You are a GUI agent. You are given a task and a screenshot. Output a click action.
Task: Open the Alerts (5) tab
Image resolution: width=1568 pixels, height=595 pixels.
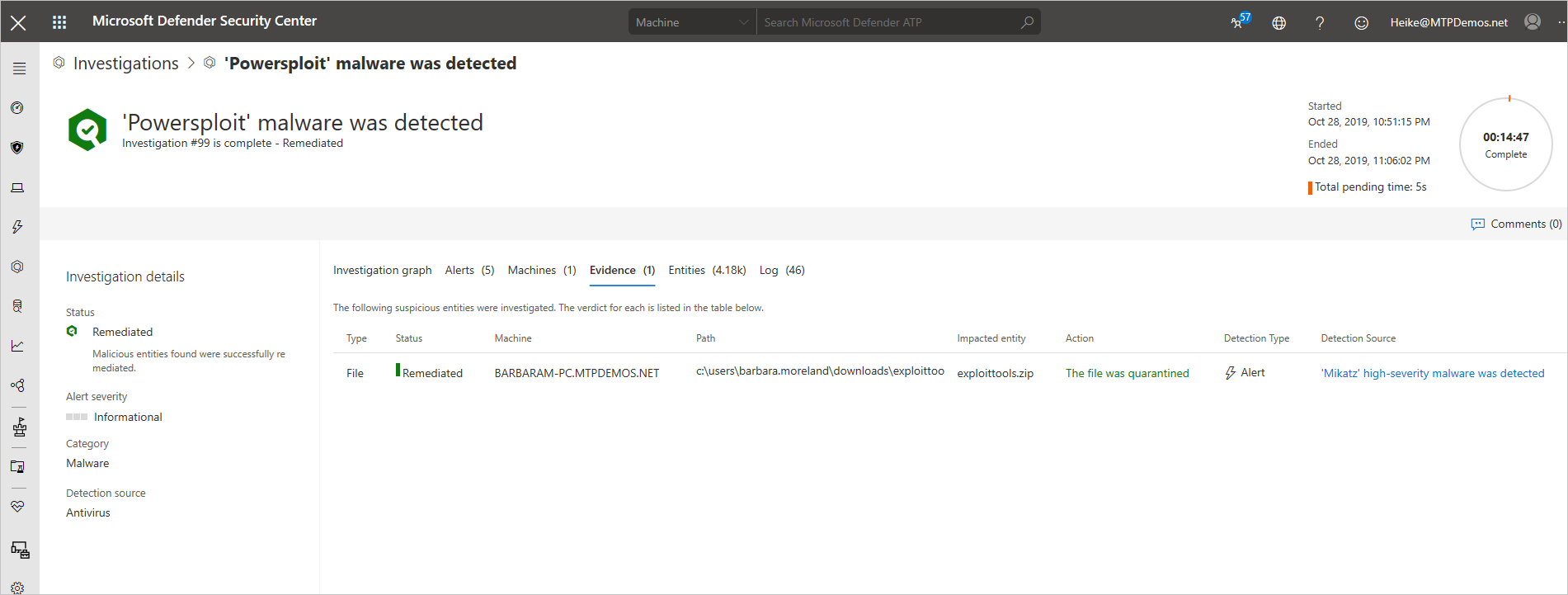tap(469, 270)
